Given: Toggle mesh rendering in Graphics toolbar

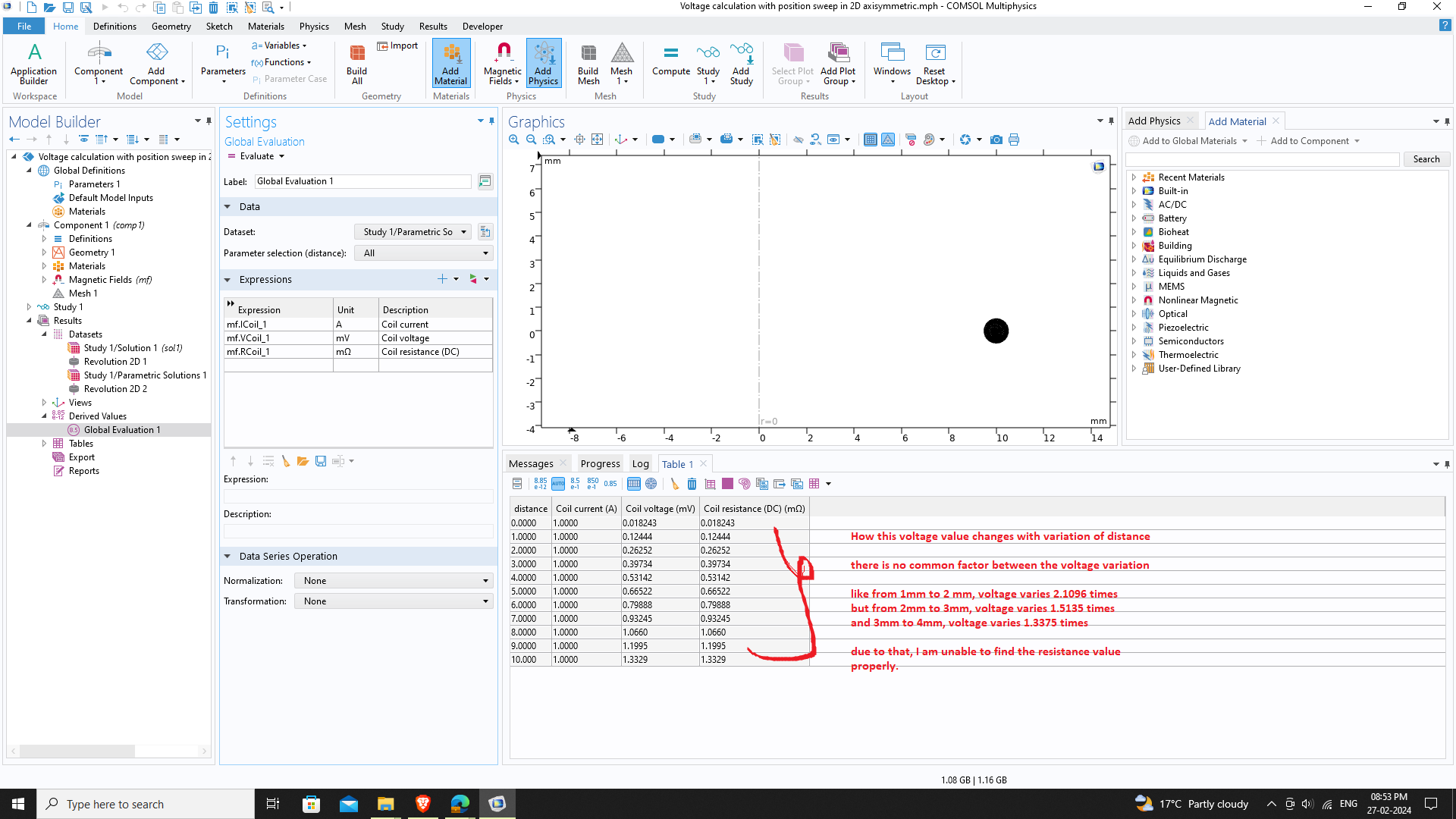Looking at the screenshot, I should (x=888, y=140).
